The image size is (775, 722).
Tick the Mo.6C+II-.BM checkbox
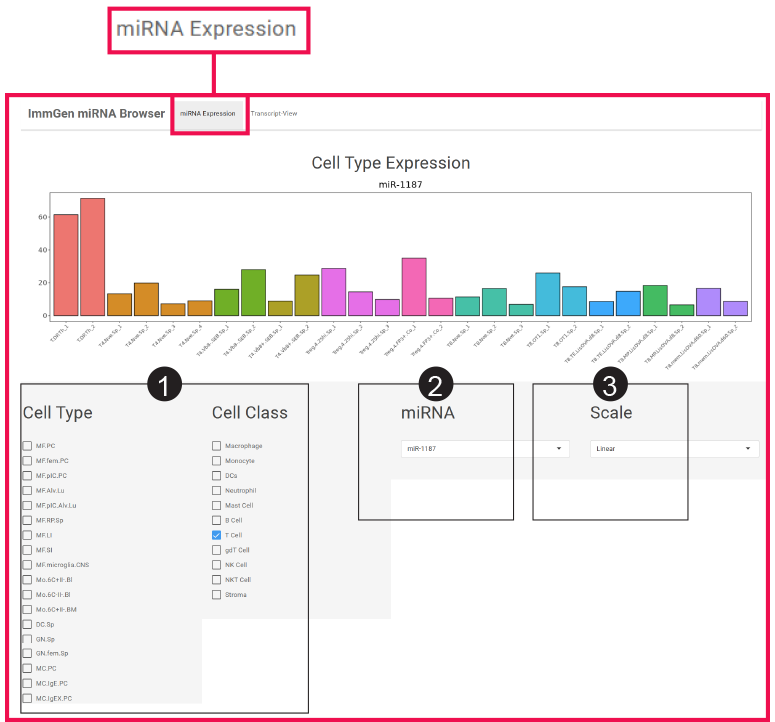(27, 609)
